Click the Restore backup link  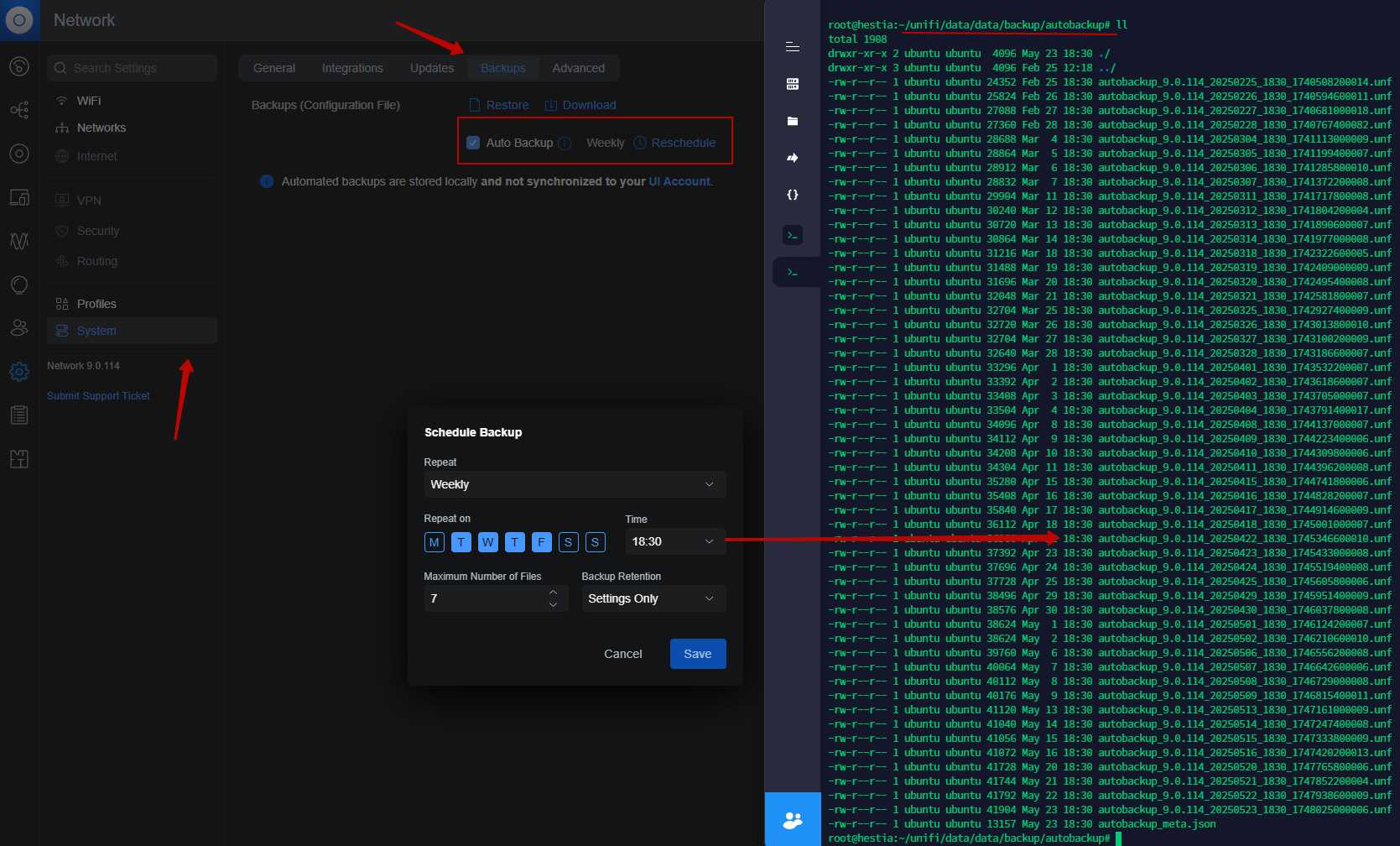pyautogui.click(x=499, y=105)
